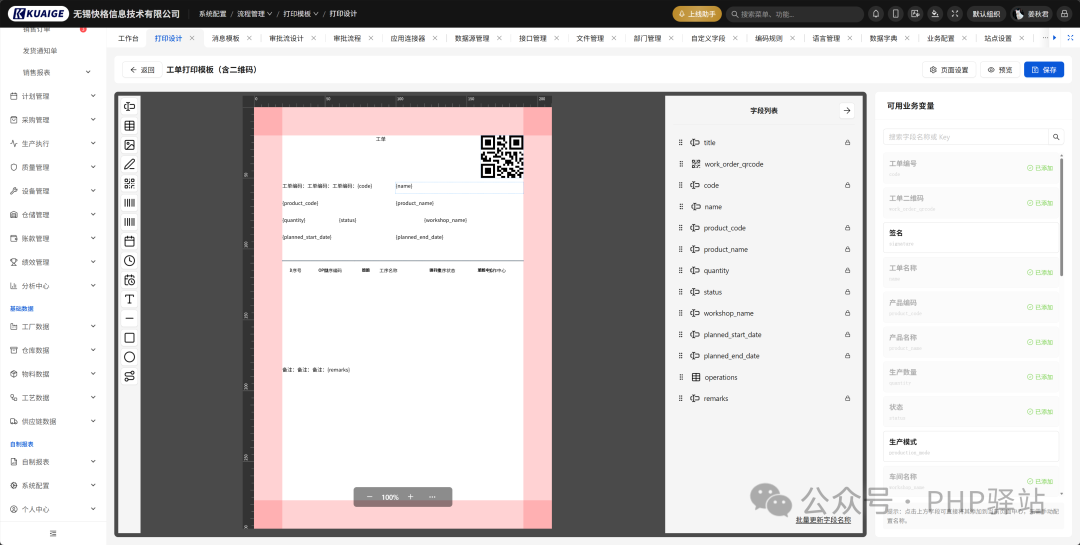Screen dimensions: 1080x545
Task: Toggle lock on remarks field
Action: point(847,399)
